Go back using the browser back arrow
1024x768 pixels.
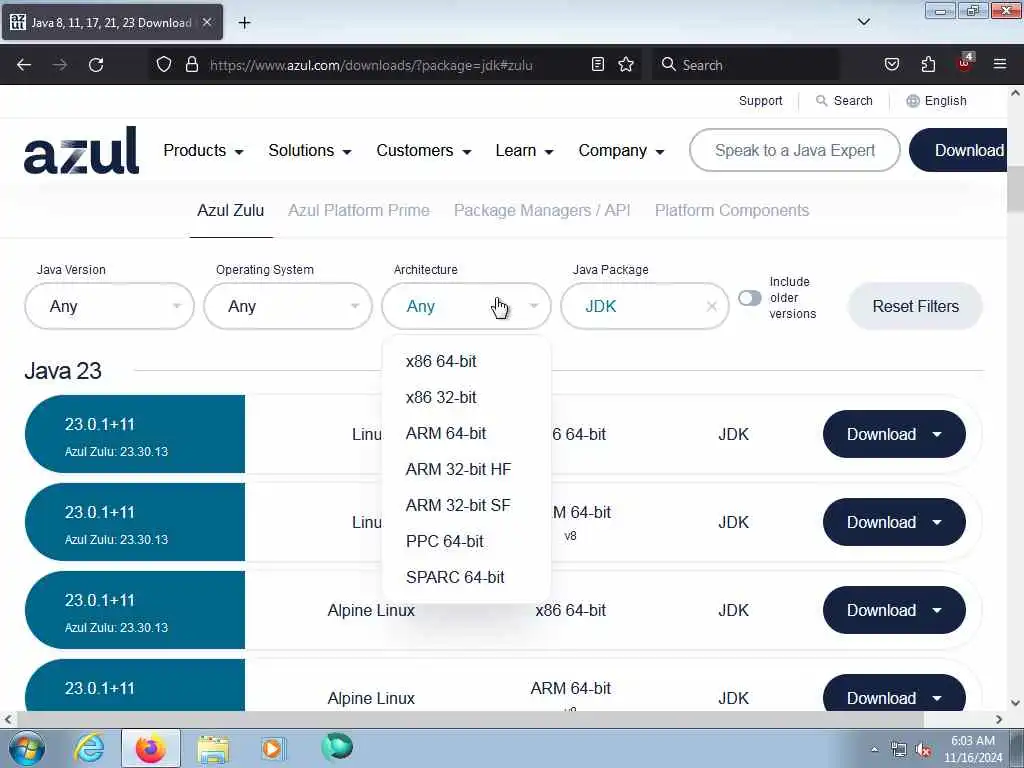(24, 65)
